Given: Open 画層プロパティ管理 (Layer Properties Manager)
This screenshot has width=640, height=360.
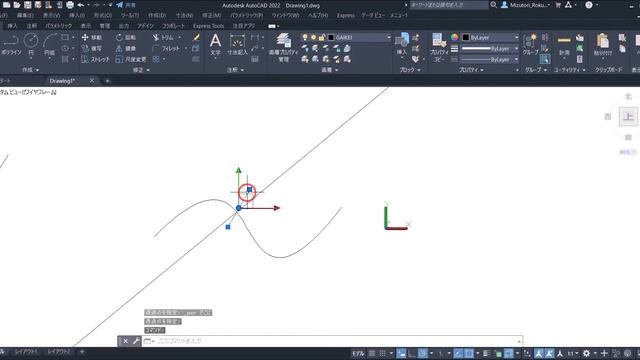Looking at the screenshot, I should 283,47.
